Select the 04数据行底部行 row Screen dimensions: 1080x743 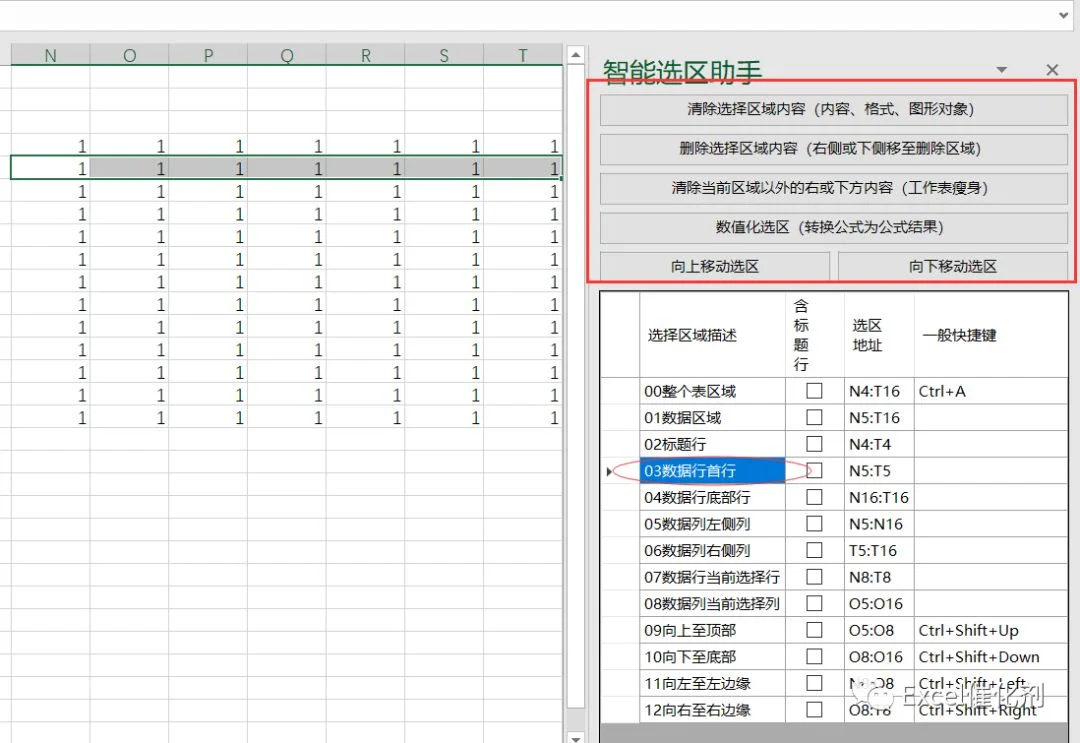point(834,497)
